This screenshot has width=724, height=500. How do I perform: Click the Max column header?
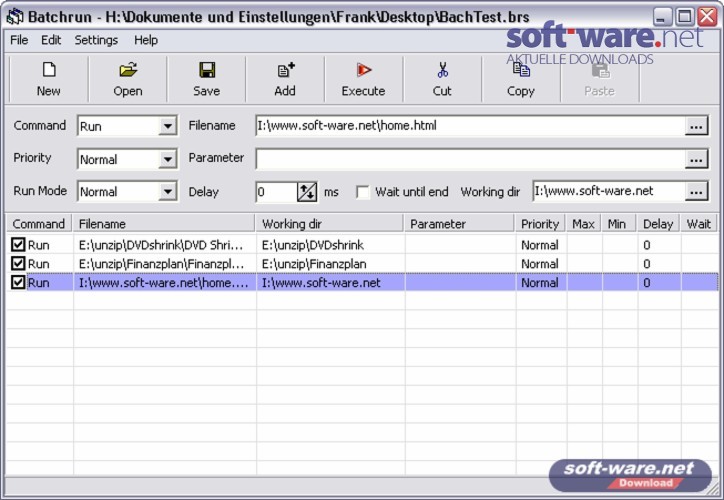coord(584,224)
